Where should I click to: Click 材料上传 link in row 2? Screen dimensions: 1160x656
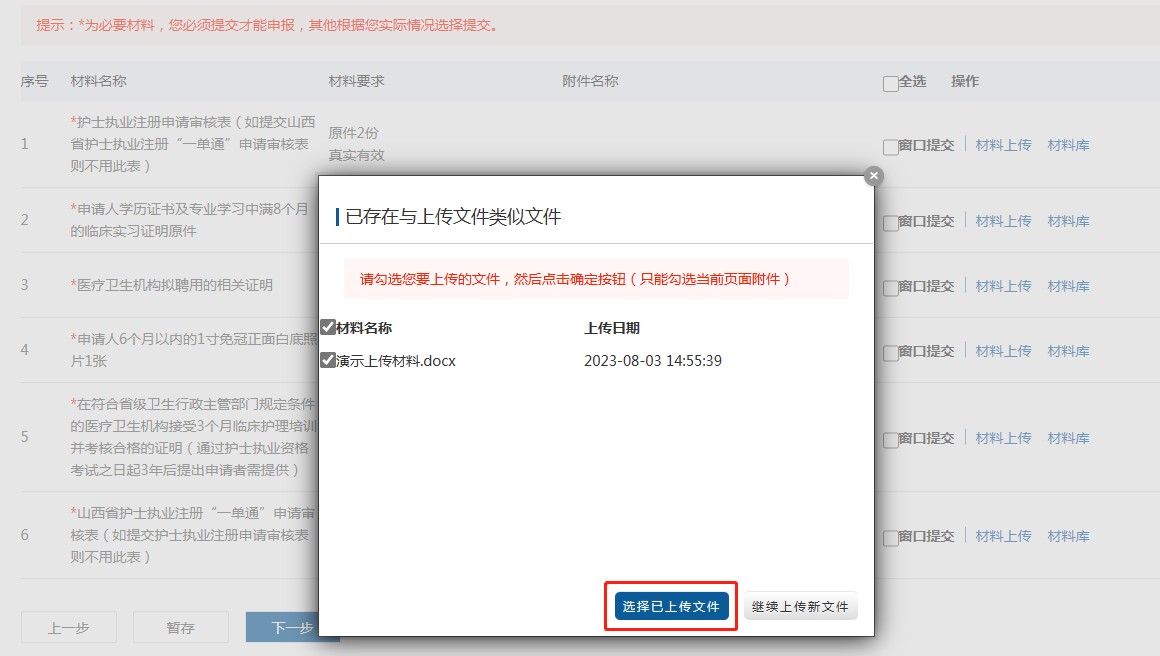tap(1003, 221)
